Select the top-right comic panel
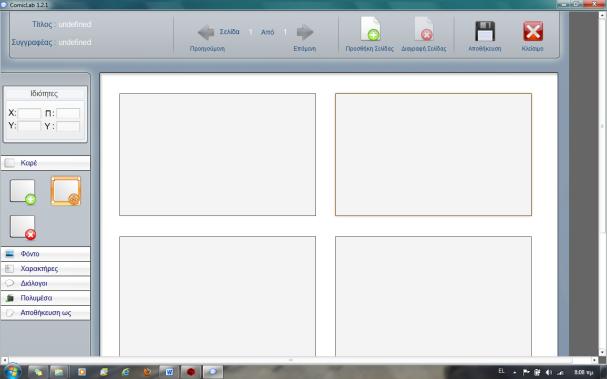Viewport: 607px width, 379px height. coord(434,154)
